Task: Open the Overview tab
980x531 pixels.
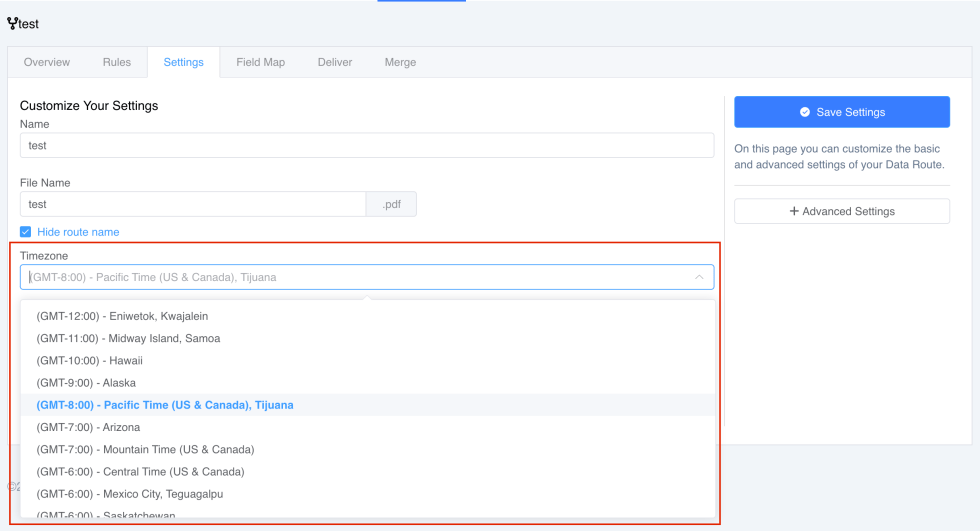Action: [47, 62]
